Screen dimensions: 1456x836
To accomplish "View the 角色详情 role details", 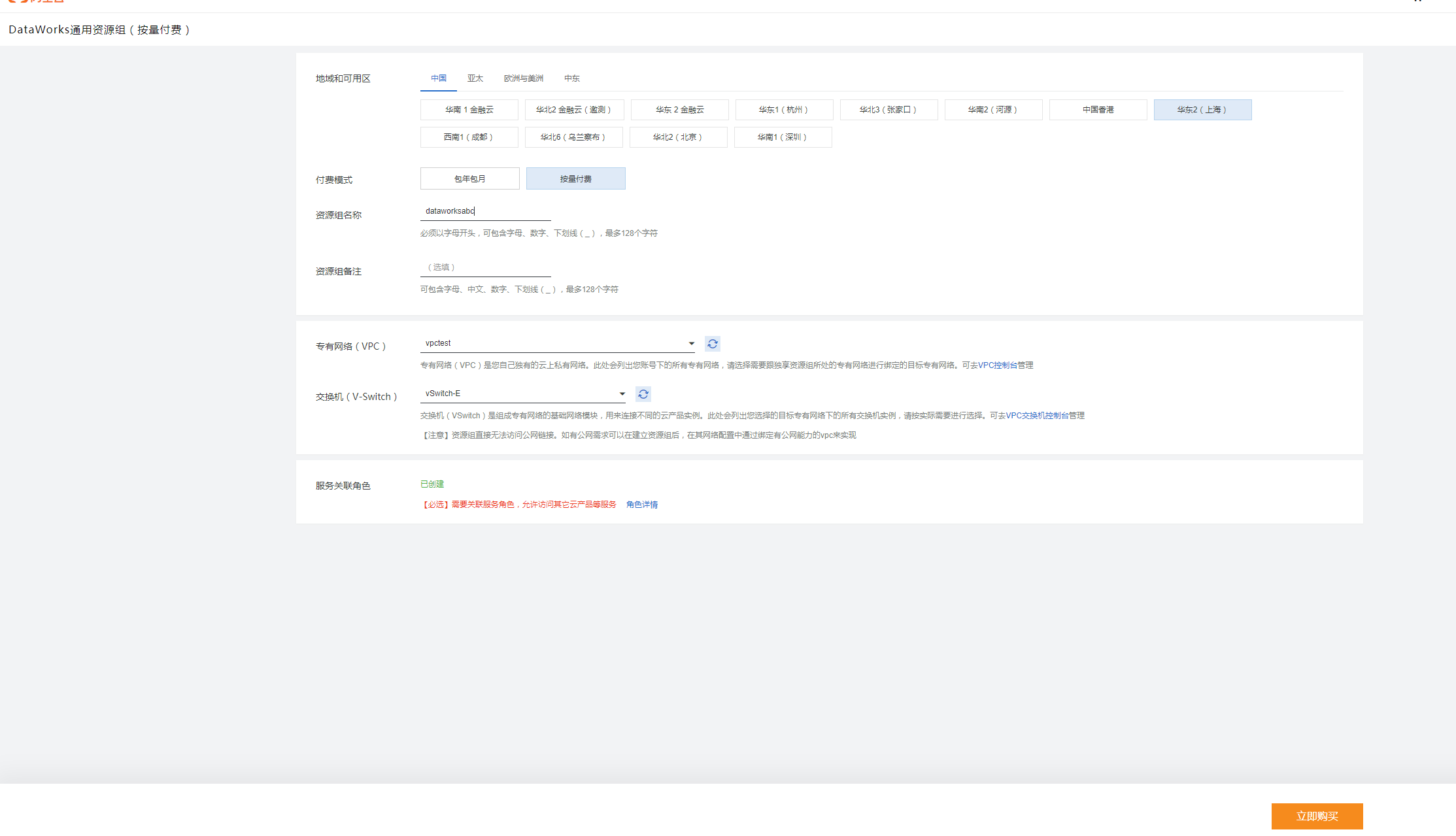I will 641,504.
